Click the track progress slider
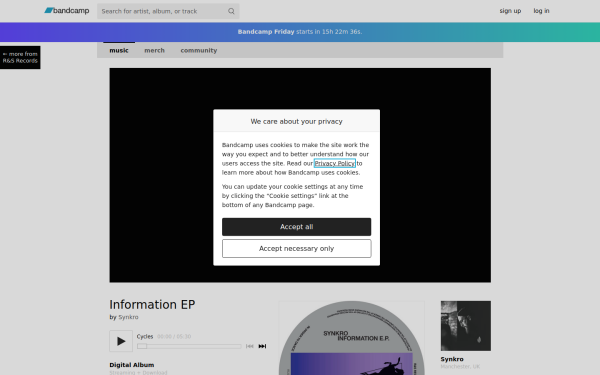 click(189, 346)
